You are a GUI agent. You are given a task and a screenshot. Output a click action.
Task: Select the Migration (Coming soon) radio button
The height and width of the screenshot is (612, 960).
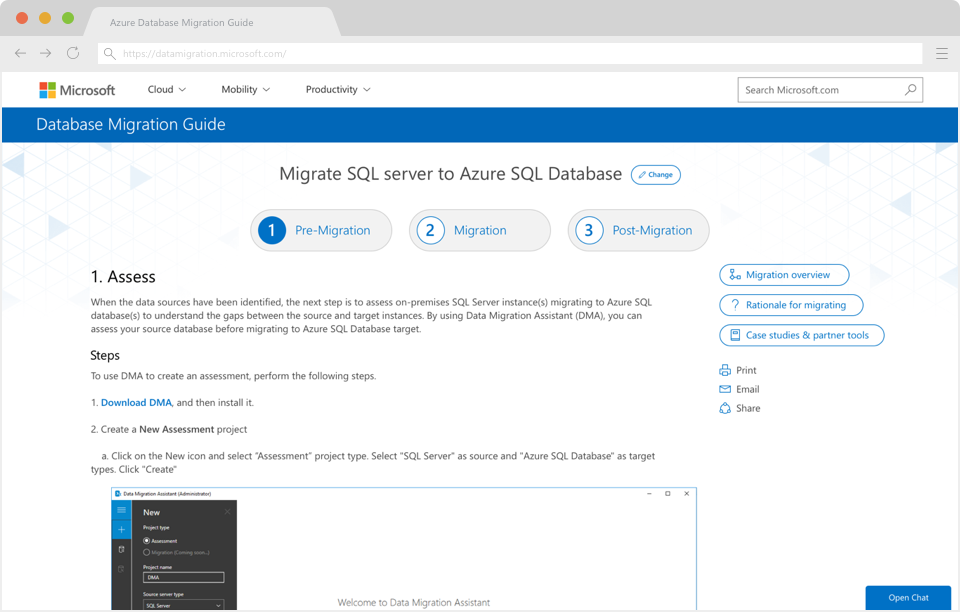click(x=146, y=553)
